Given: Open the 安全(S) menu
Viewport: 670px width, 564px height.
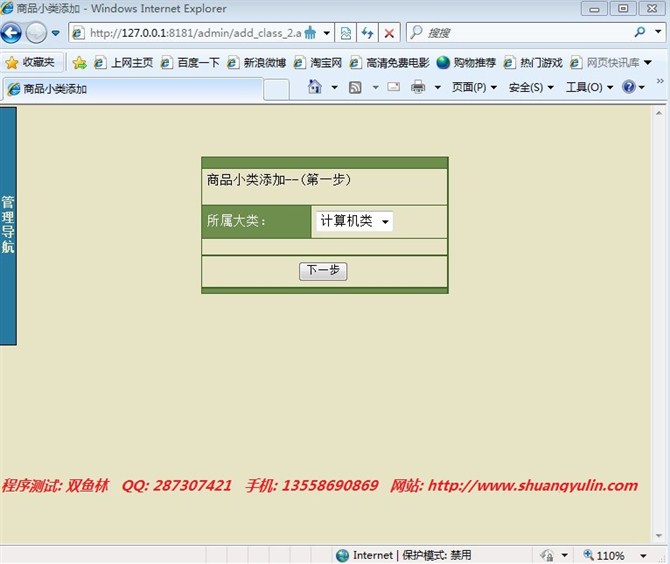Looking at the screenshot, I should point(531,88).
